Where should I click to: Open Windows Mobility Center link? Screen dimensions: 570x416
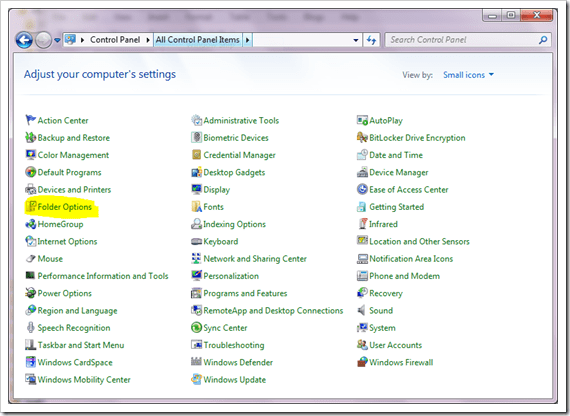point(84,380)
